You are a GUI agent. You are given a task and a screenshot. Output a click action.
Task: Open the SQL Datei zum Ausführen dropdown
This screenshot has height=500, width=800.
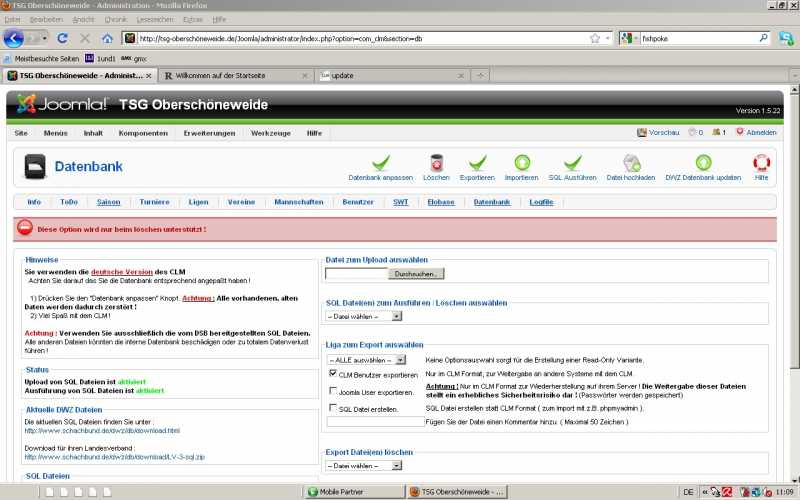(363, 316)
